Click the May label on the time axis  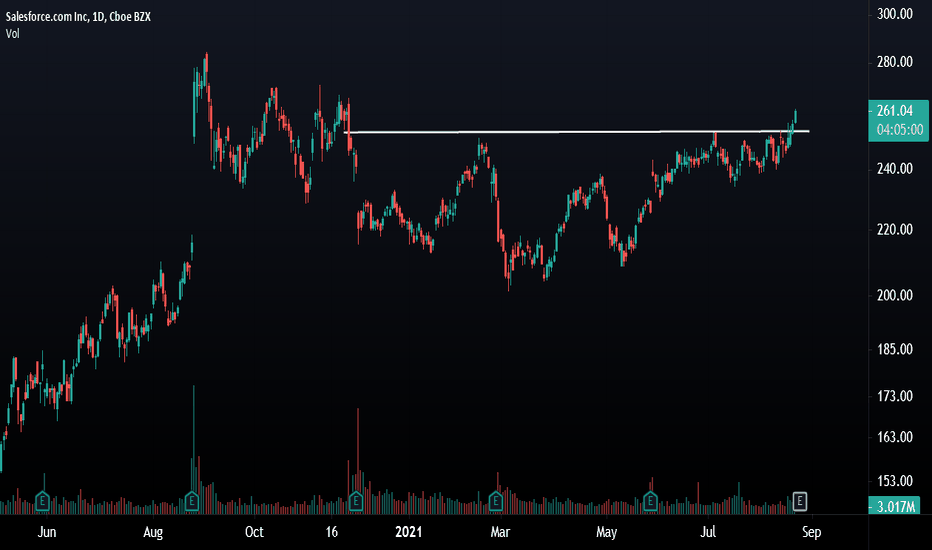coord(606,532)
